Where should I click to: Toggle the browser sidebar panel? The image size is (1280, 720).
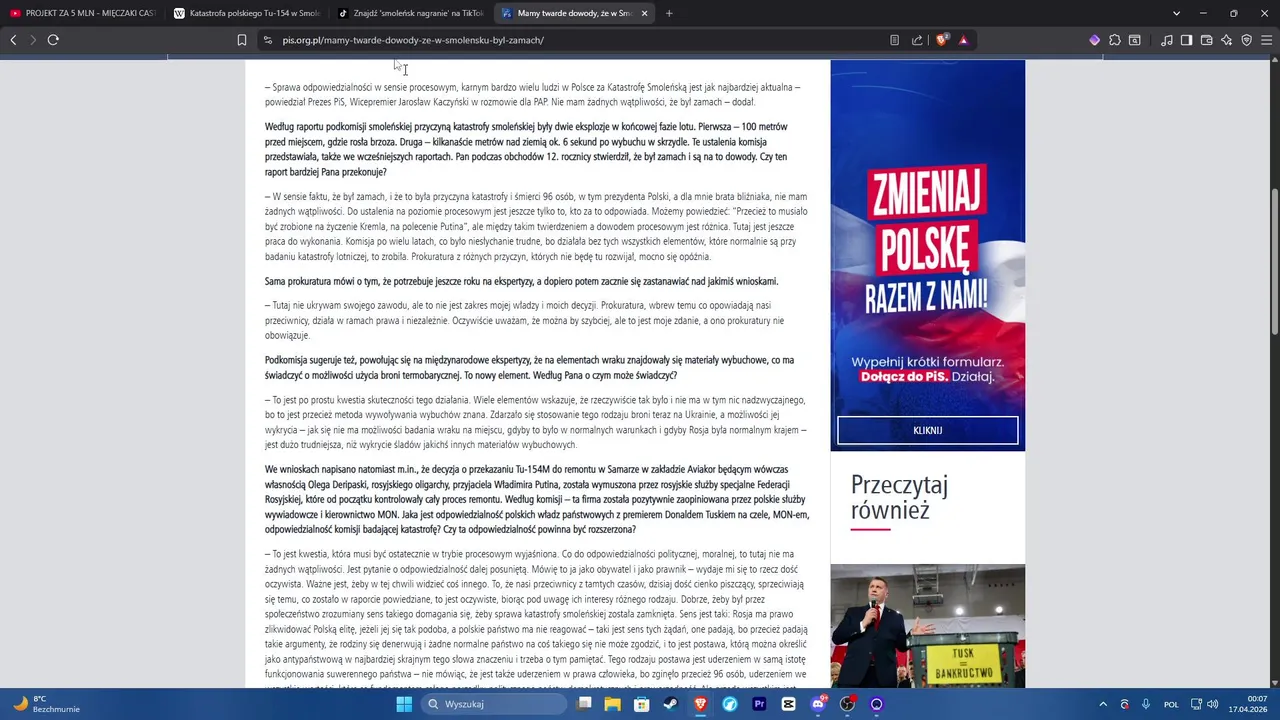coord(1186,40)
